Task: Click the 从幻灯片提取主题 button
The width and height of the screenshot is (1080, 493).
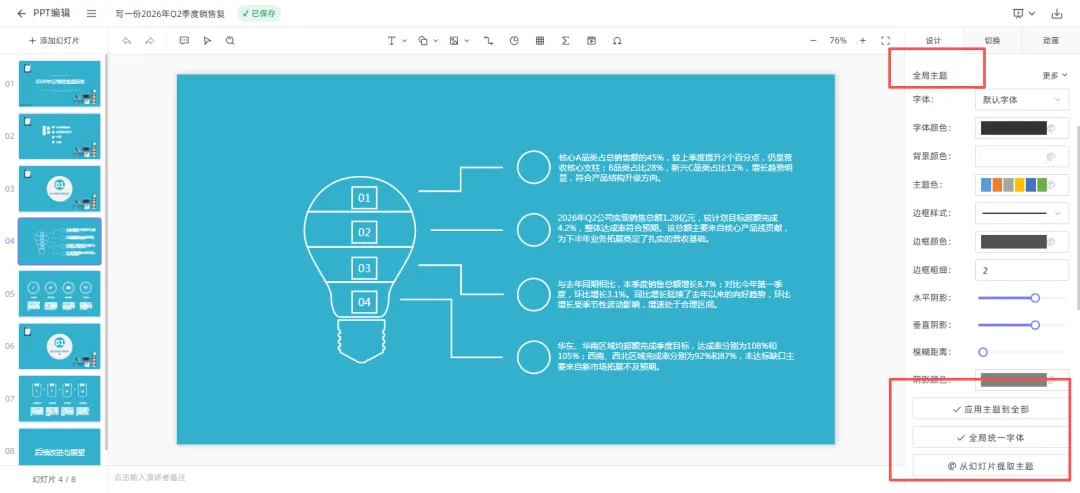Action: (990, 466)
